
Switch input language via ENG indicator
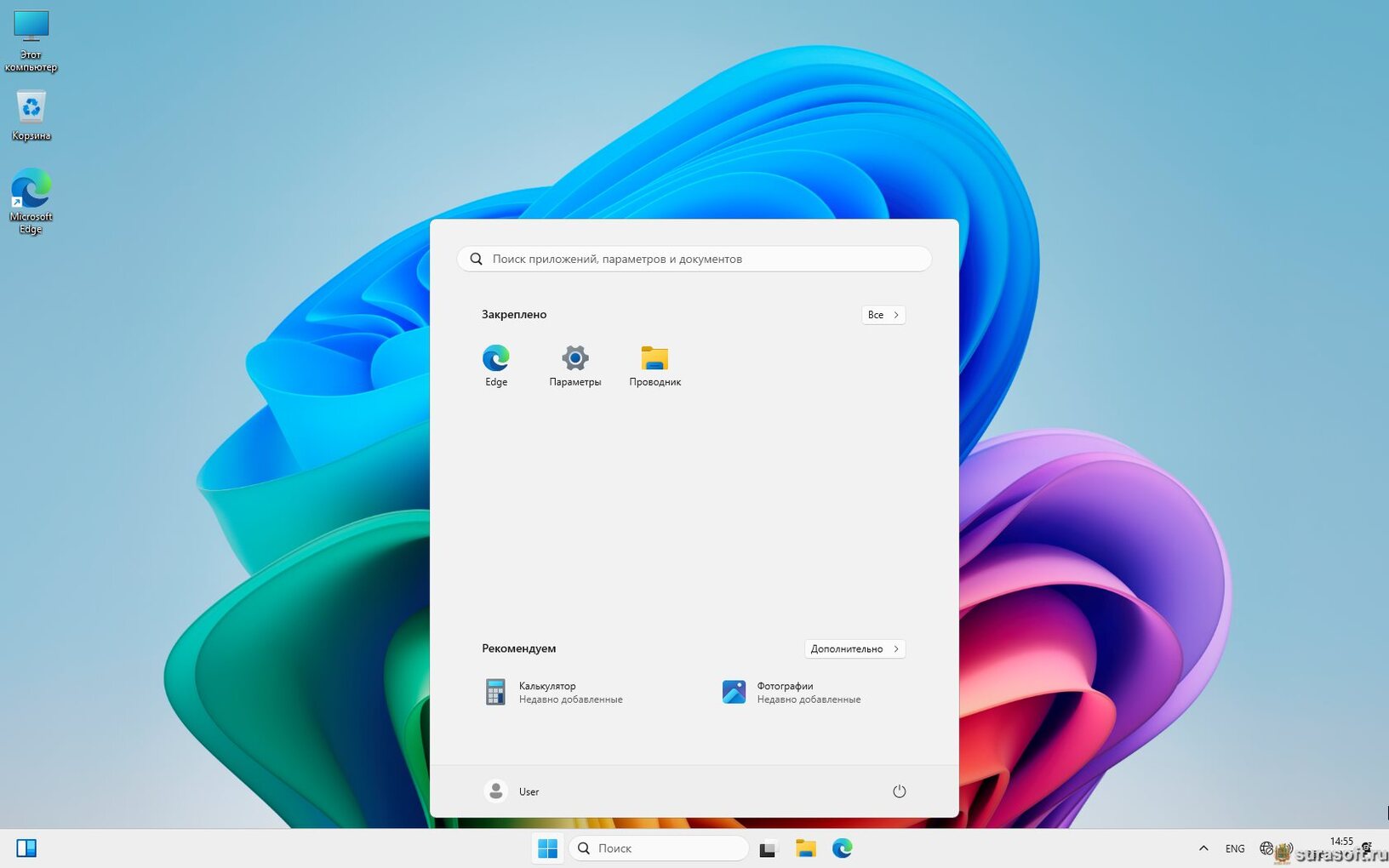tap(1235, 848)
